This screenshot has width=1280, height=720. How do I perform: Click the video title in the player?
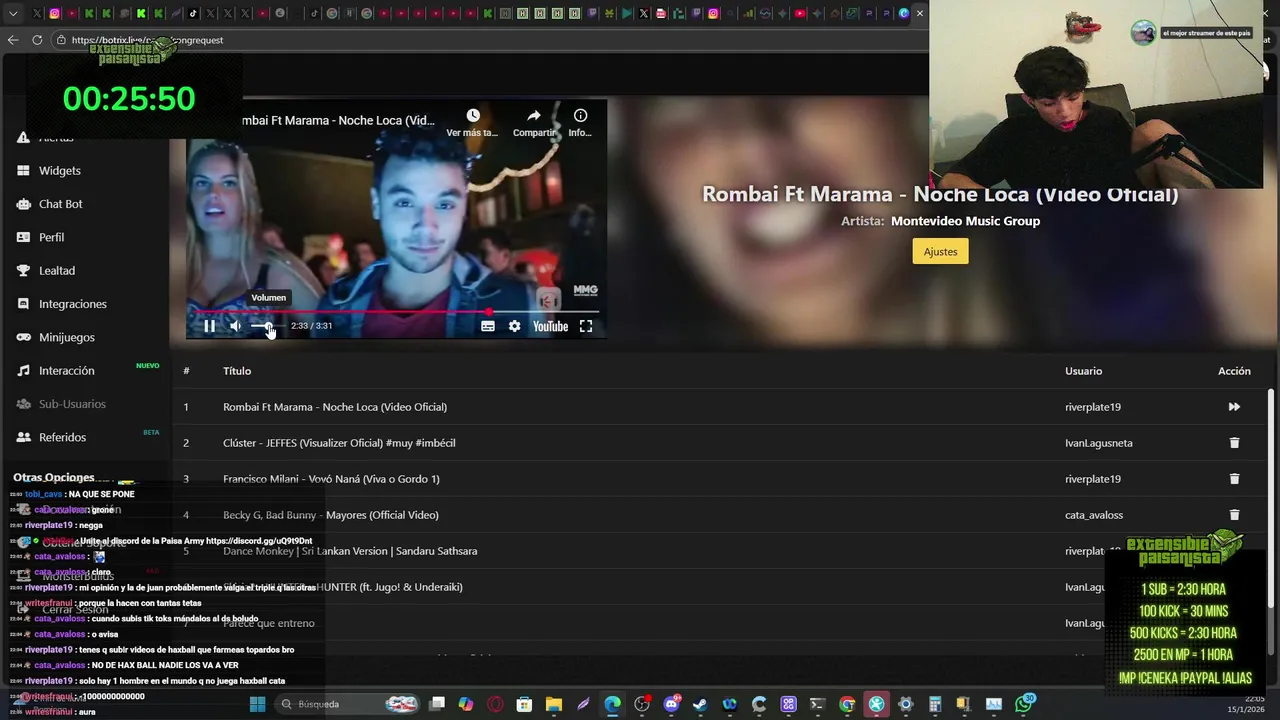[x=337, y=120]
